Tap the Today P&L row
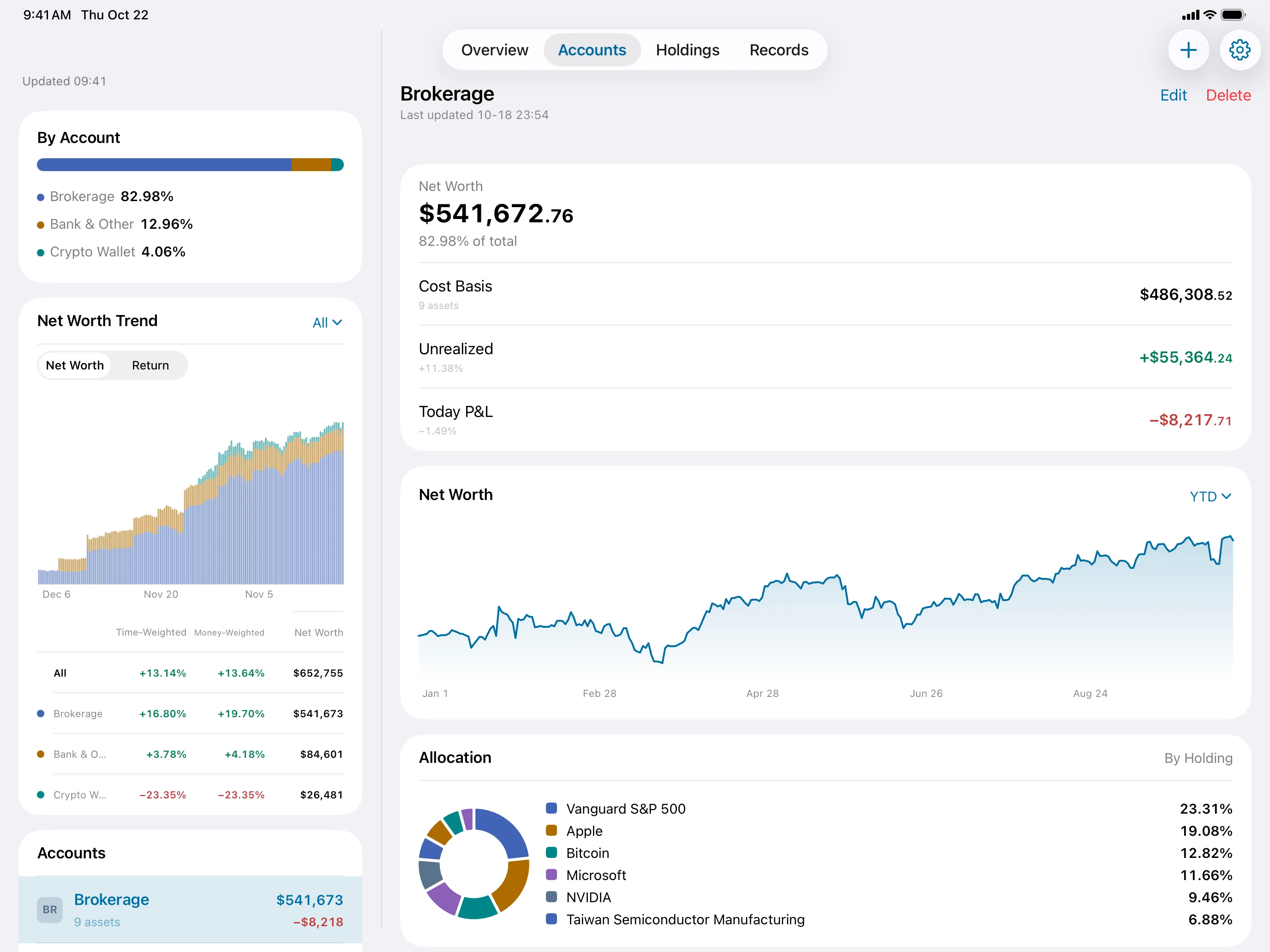 point(825,419)
